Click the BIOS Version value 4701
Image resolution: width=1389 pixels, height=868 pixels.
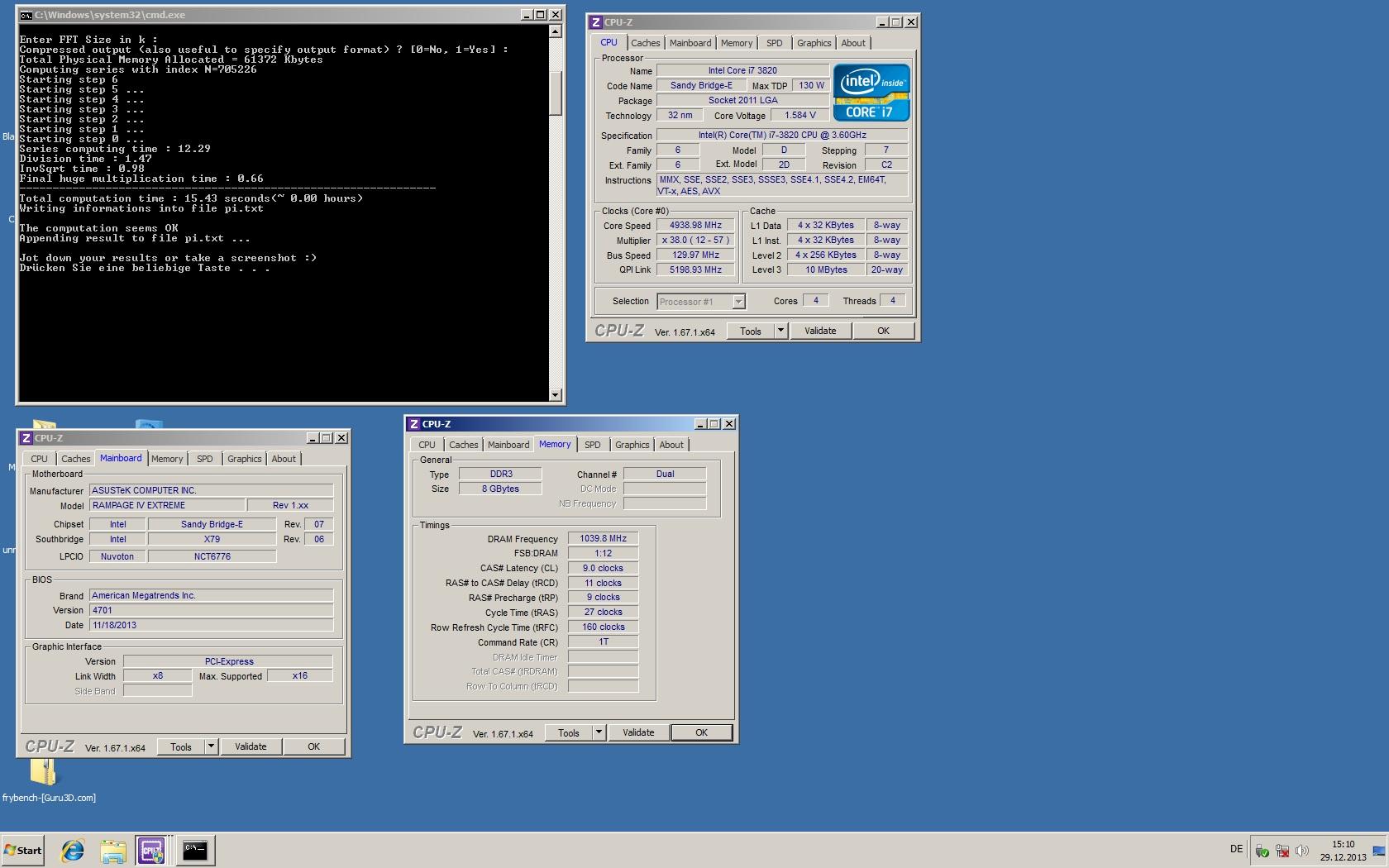211,610
